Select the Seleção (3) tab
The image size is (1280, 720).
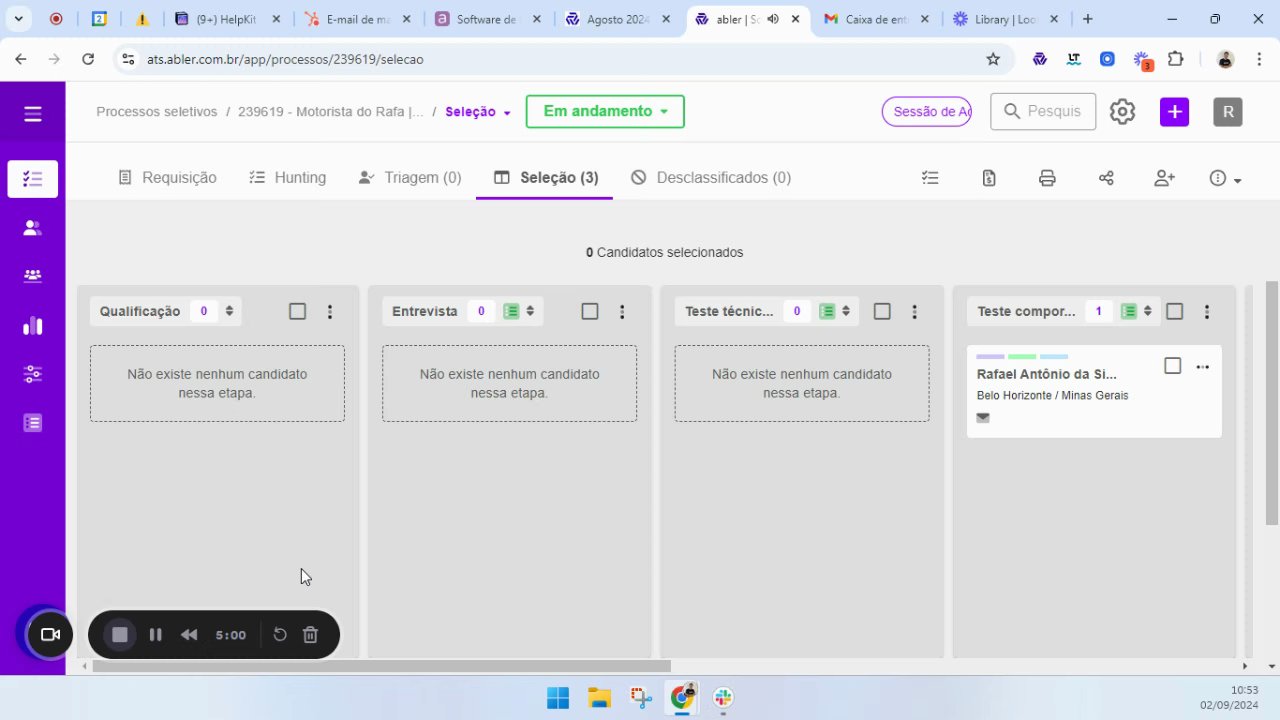[x=546, y=178]
